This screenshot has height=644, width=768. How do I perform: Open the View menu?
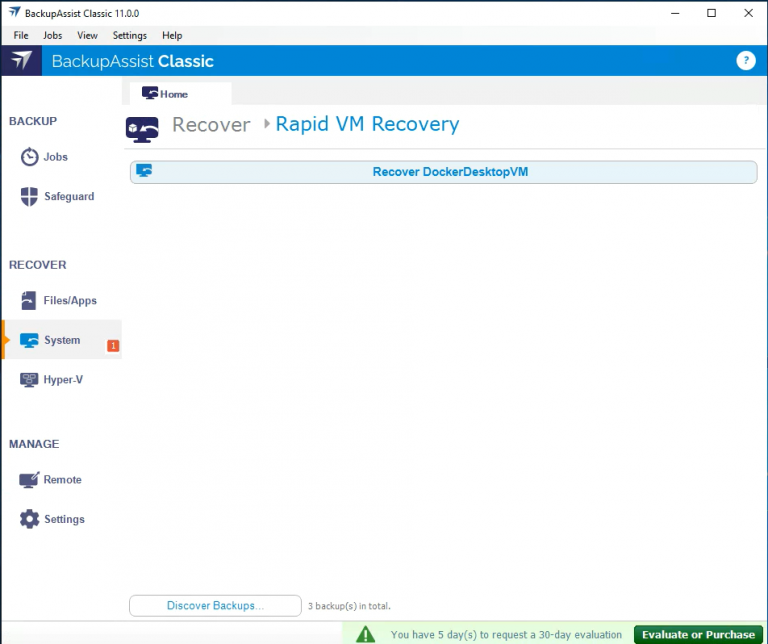(87, 35)
